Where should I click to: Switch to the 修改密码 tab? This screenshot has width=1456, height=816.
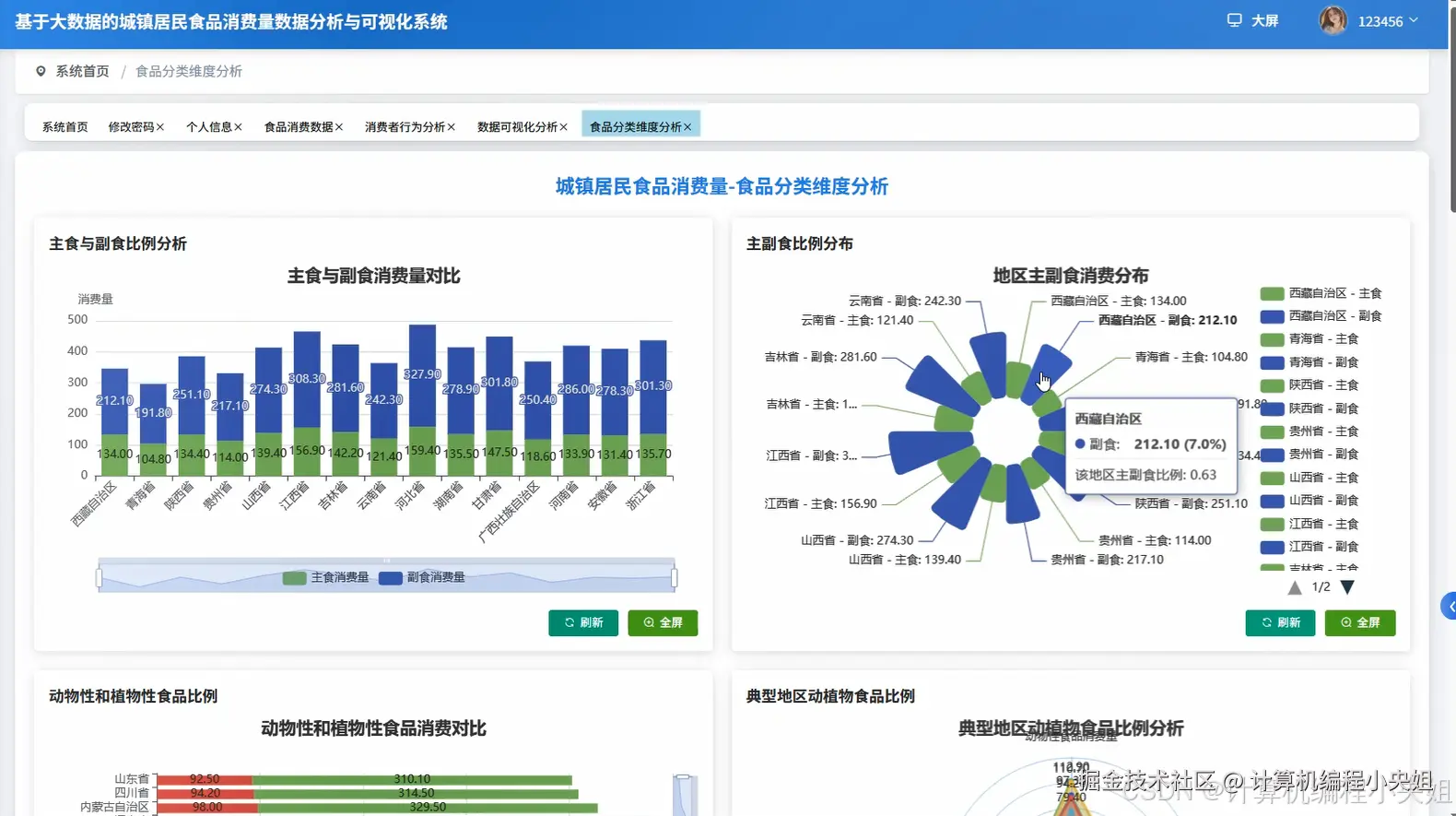tap(131, 126)
